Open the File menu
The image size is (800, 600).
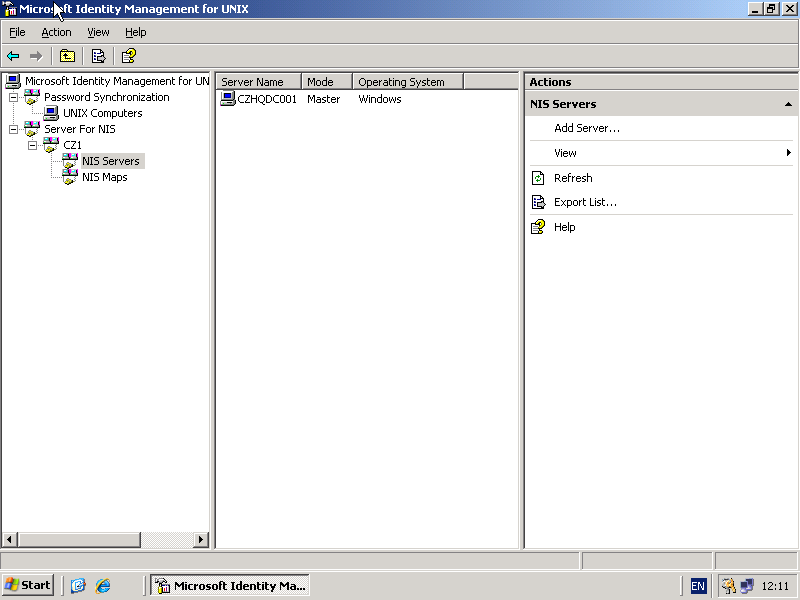coord(17,32)
